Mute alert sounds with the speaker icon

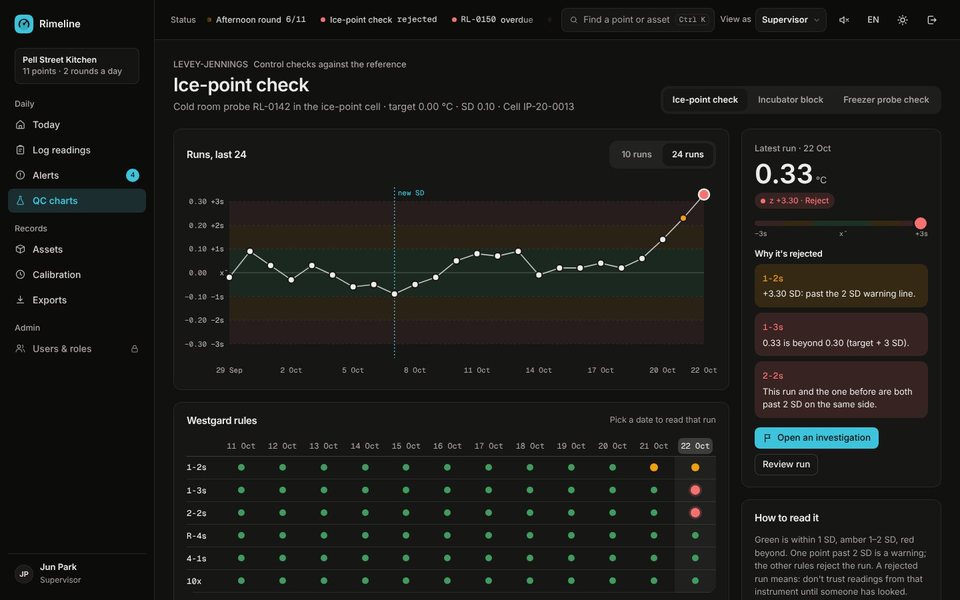tap(844, 20)
